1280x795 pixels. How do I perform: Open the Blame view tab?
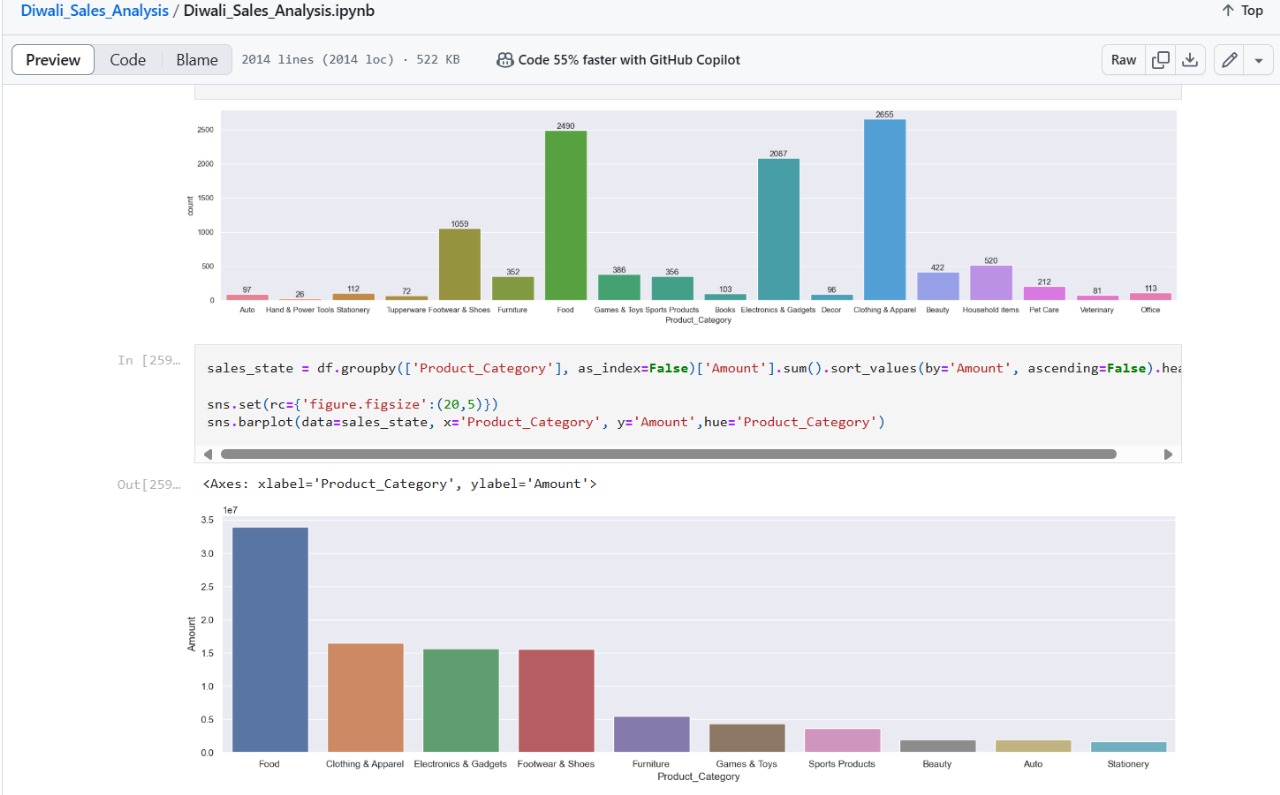click(197, 60)
